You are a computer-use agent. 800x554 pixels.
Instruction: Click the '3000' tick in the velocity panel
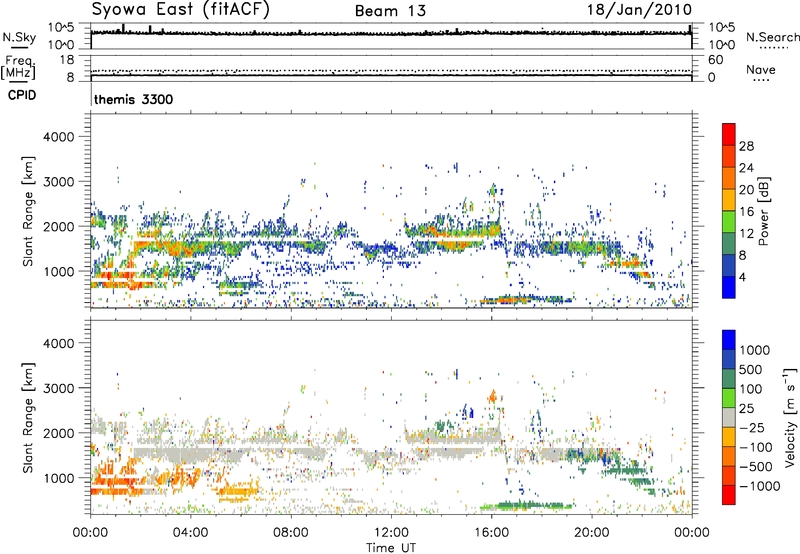[x=58, y=388]
